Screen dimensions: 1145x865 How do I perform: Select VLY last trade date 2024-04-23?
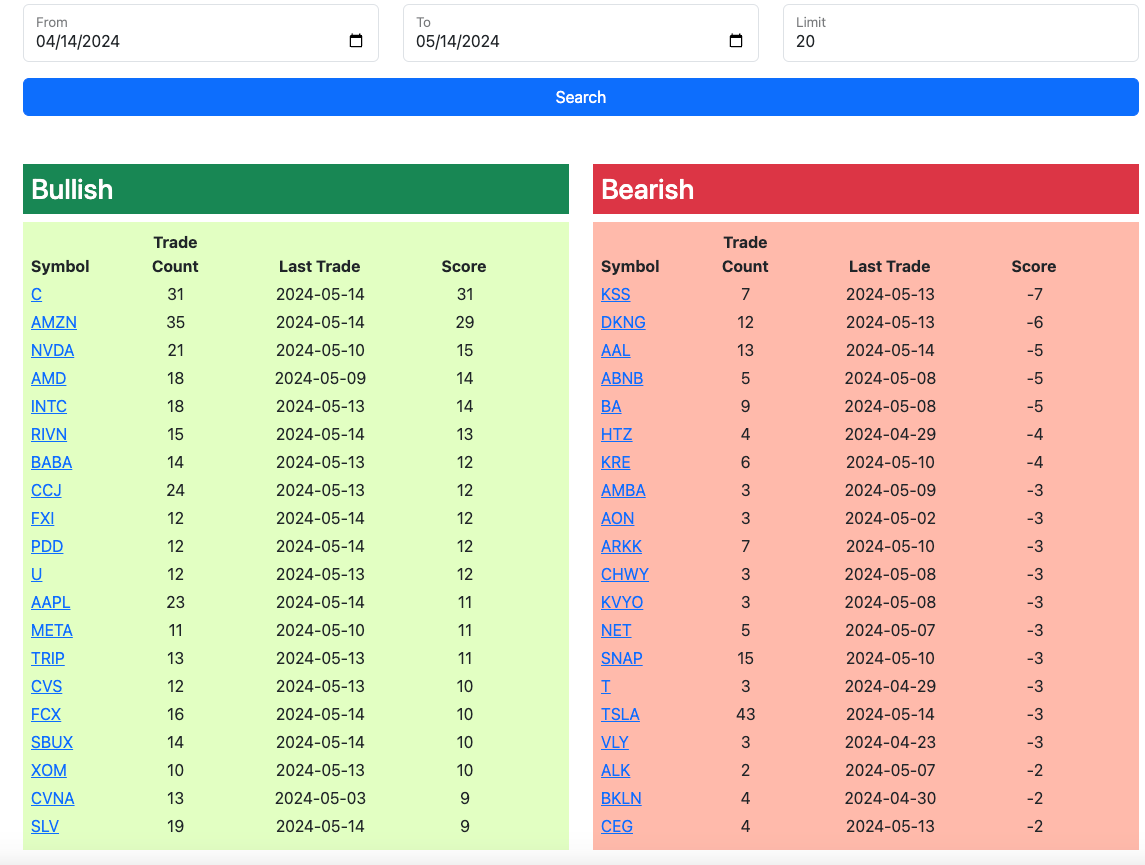(890, 742)
